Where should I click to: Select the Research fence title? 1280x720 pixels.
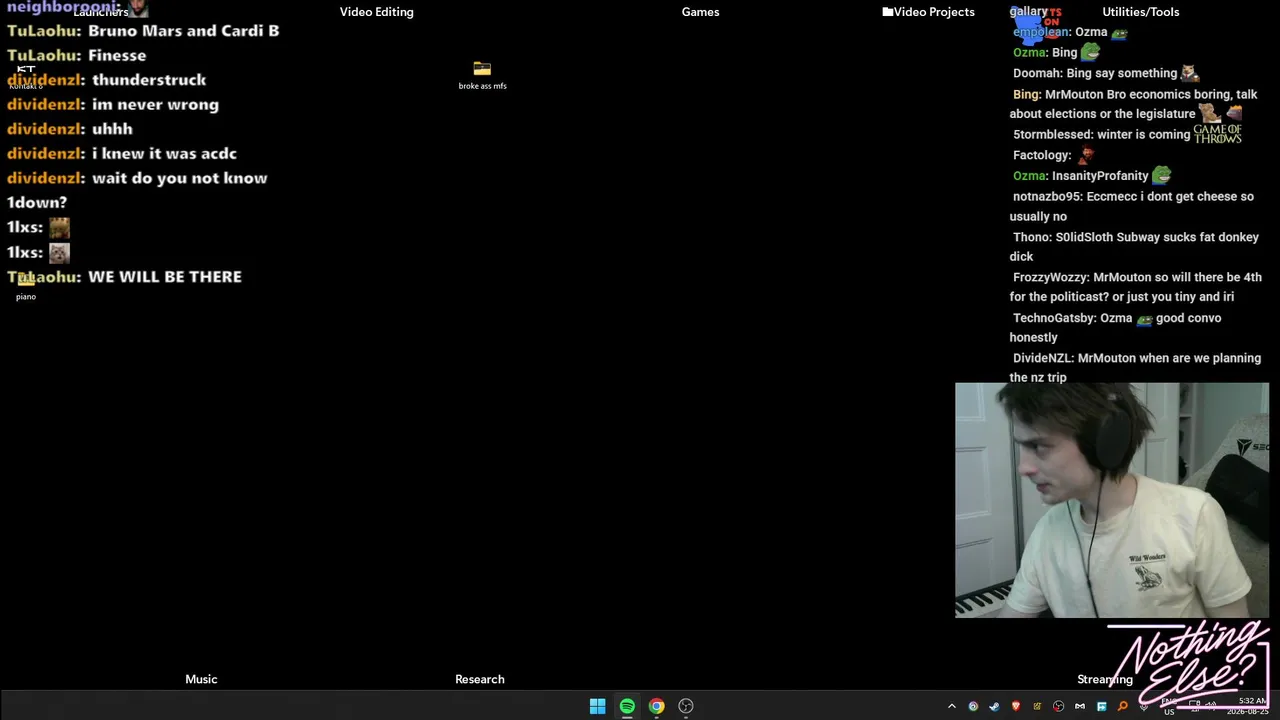click(x=480, y=679)
